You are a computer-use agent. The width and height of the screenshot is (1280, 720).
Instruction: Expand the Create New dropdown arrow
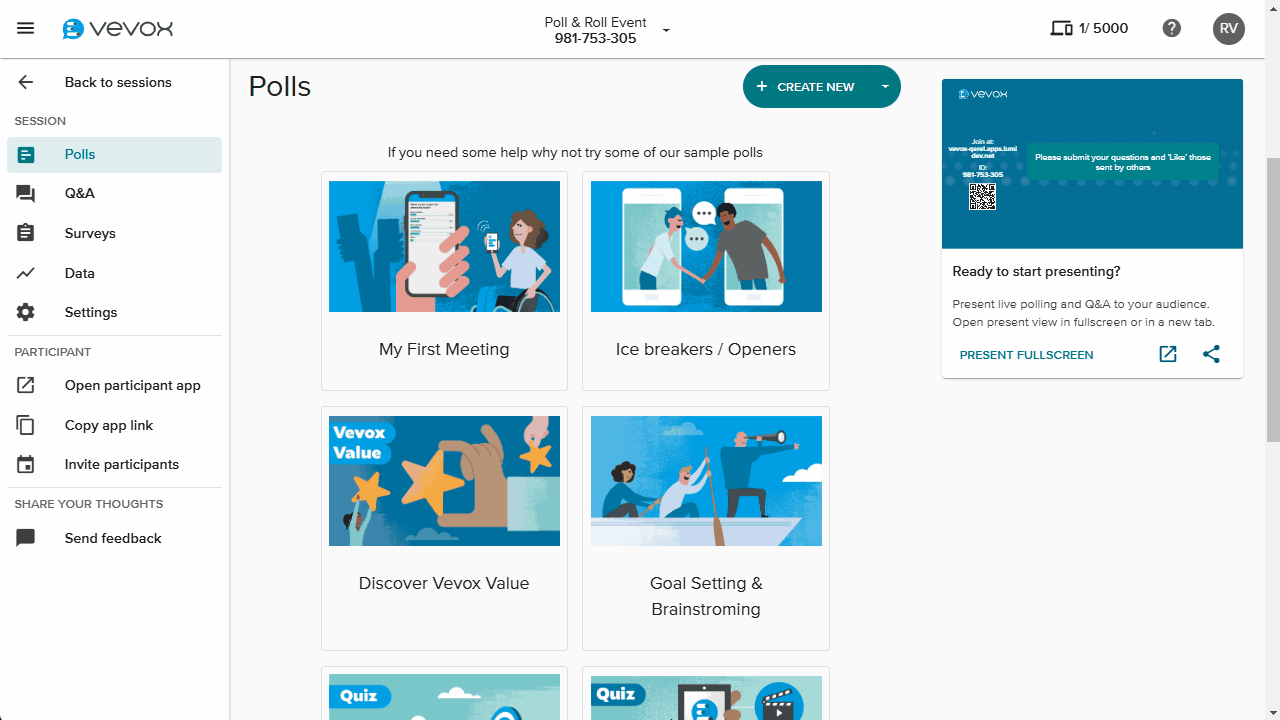(x=885, y=87)
